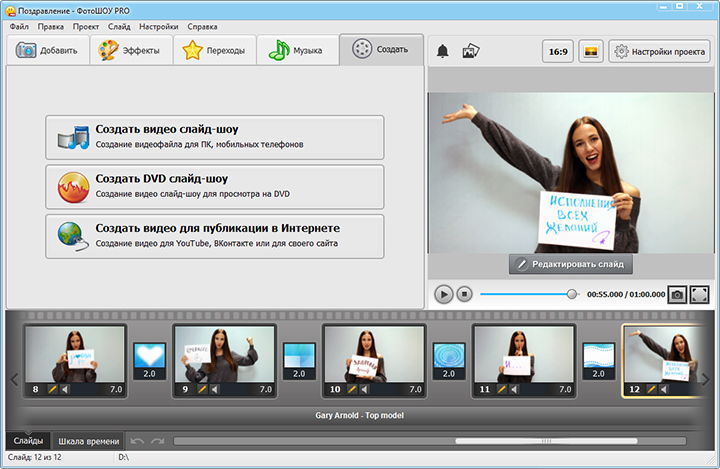
Task: Open the photo gallery icon beside bell
Action: coord(471,51)
